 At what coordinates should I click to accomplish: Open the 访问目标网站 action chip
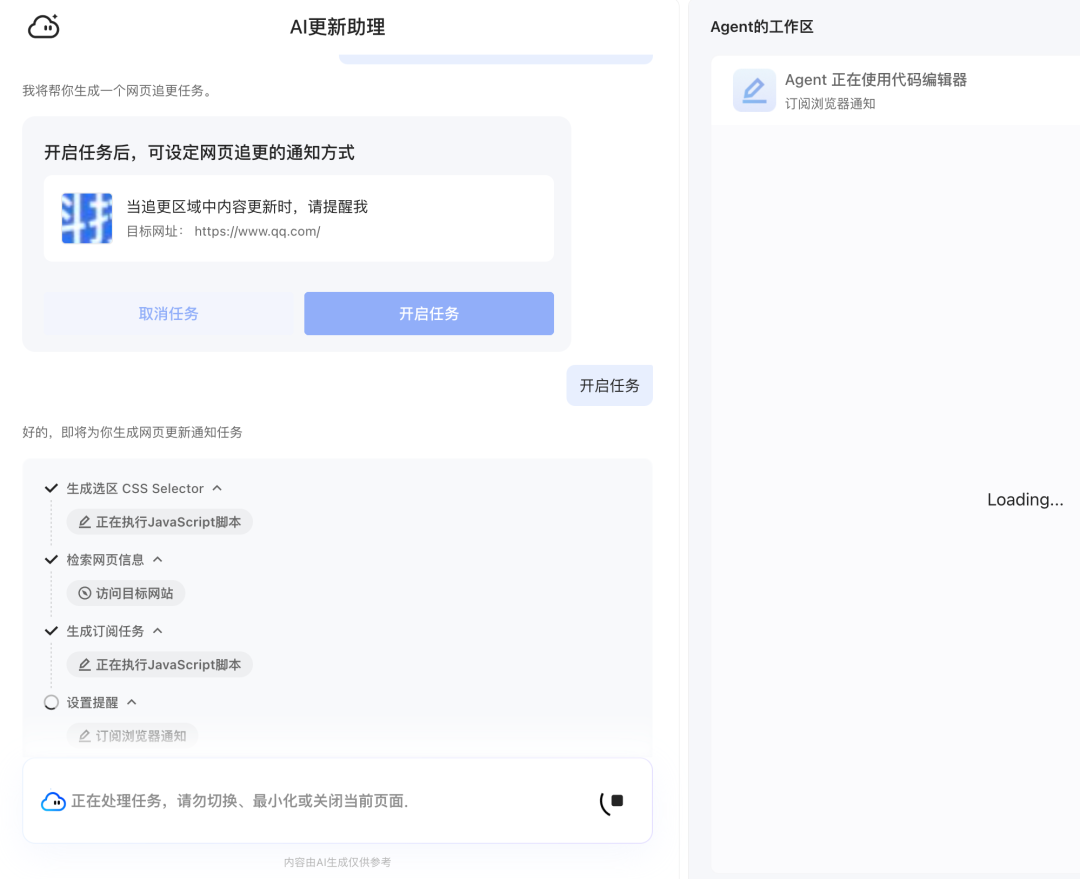126,593
